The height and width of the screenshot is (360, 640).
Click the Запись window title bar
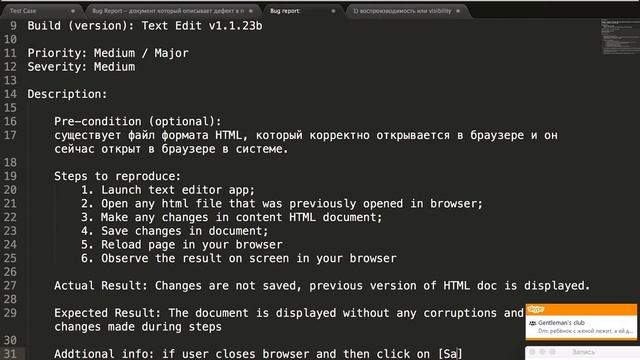point(582,353)
